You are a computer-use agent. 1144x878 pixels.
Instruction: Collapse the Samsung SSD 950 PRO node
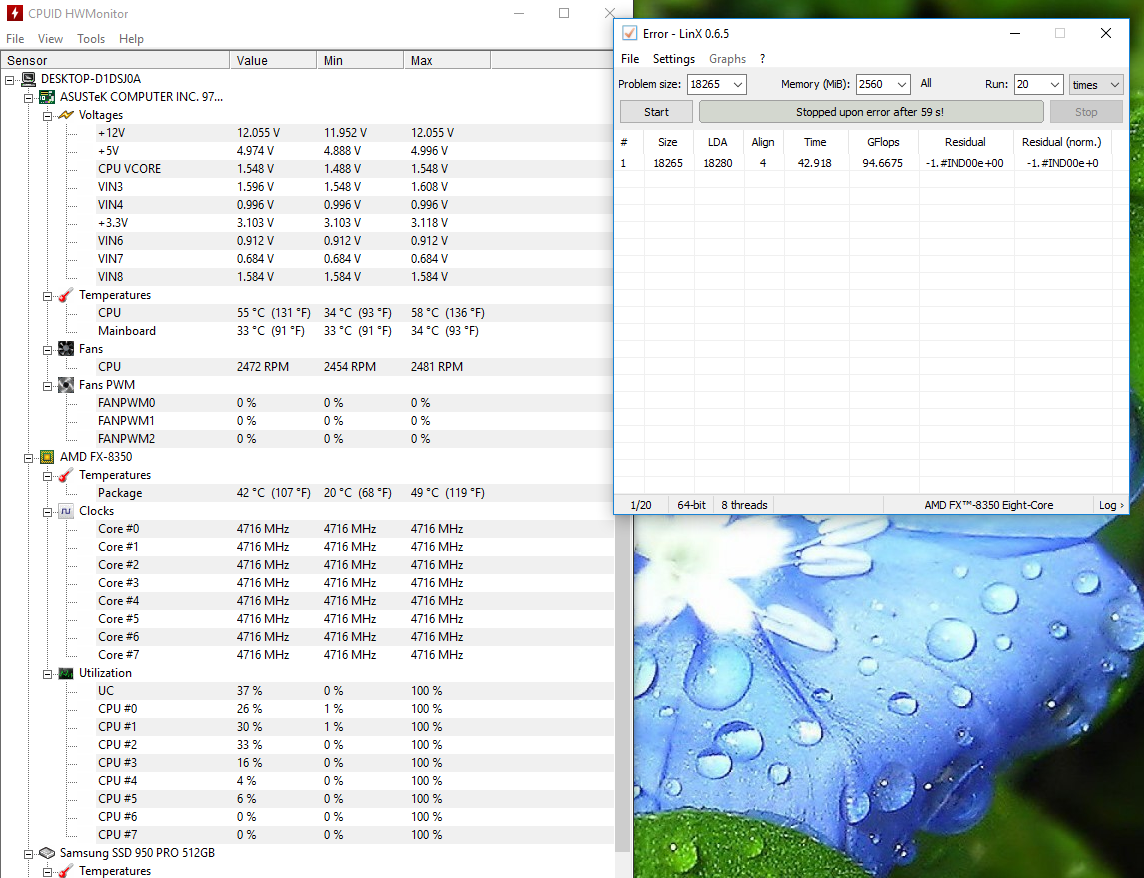tap(28, 853)
